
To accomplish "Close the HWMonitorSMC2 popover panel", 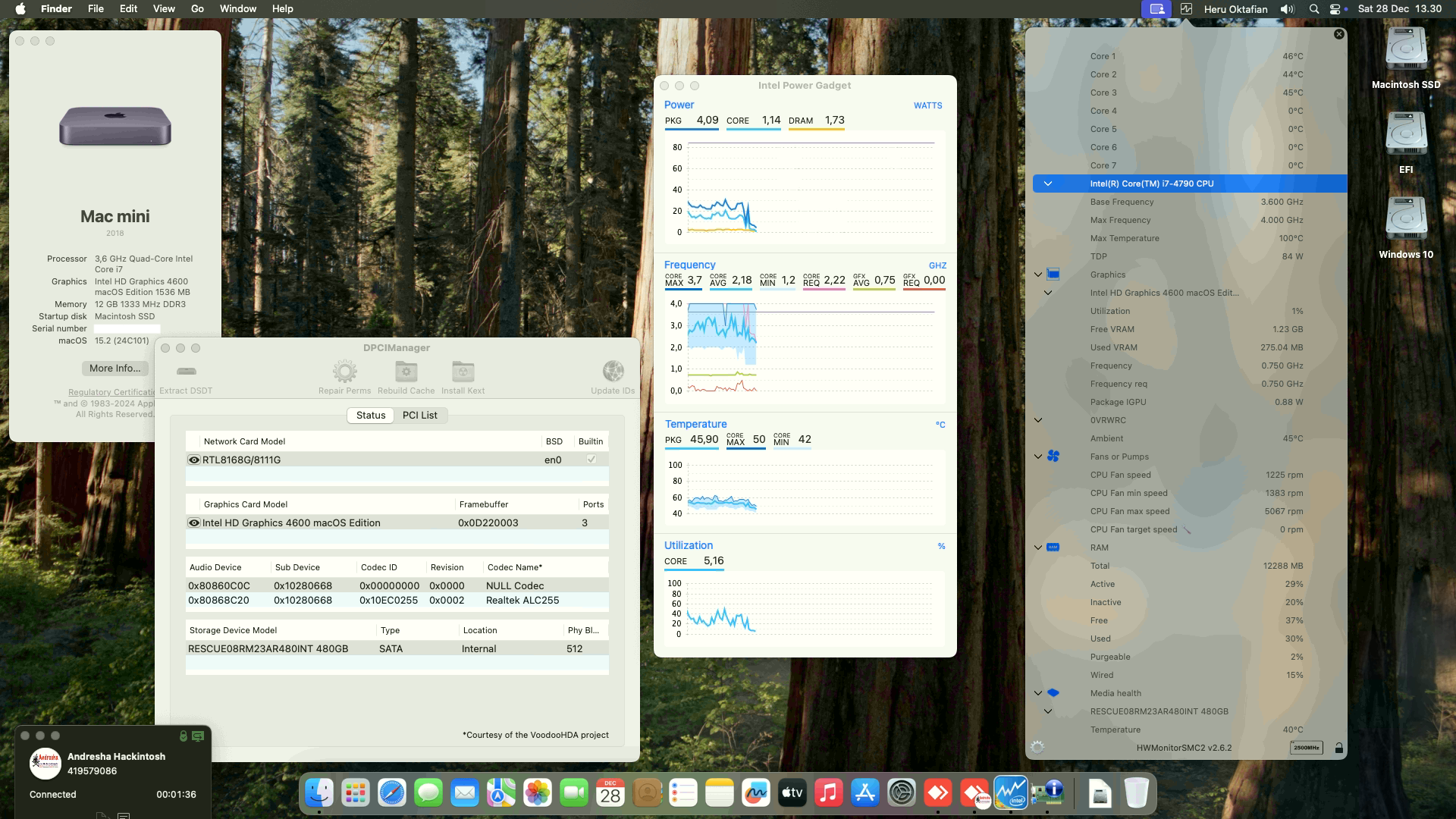I will 1338,34.
